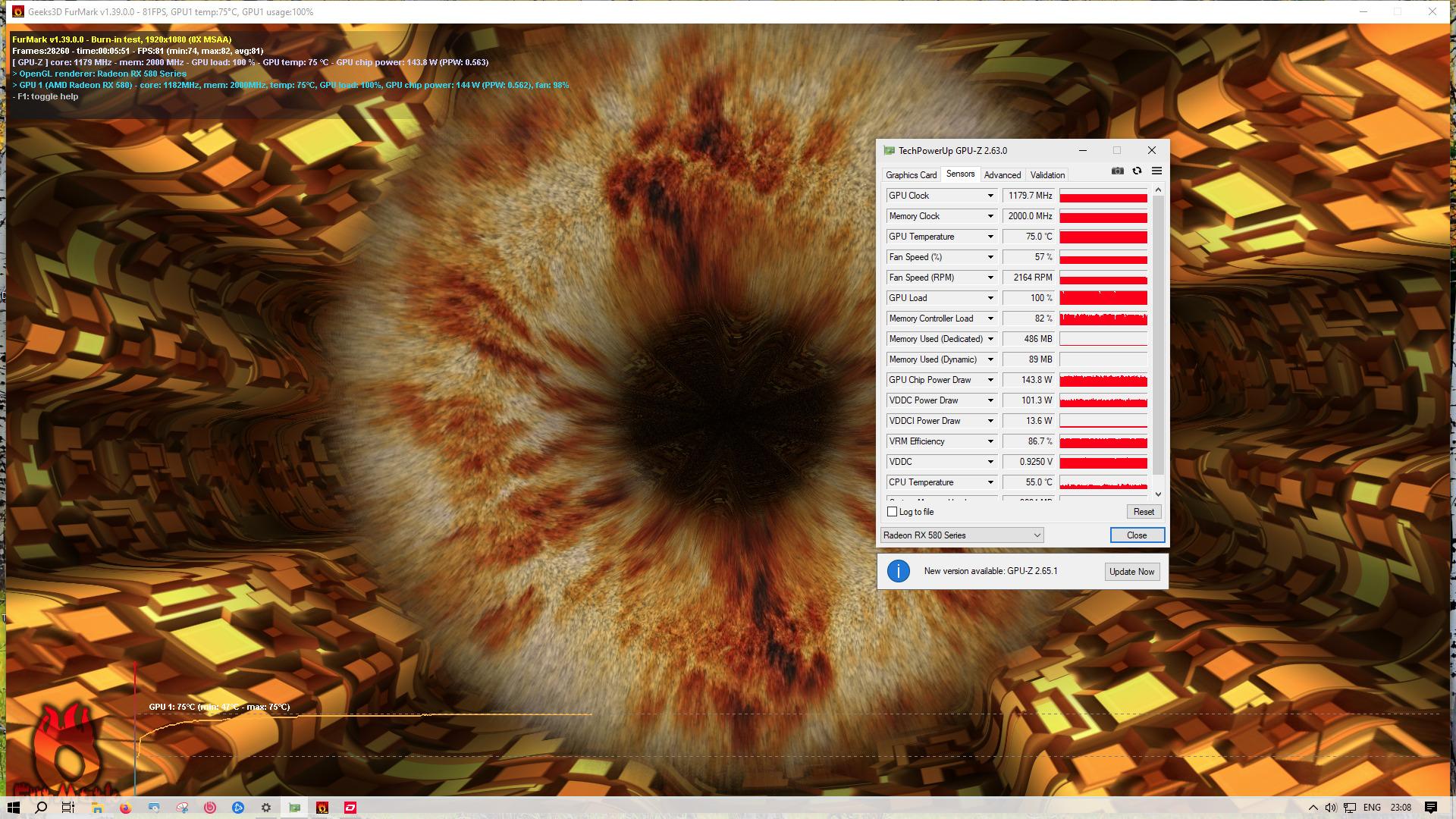
Task: Enable the Log to file checkbox
Action: 893,512
